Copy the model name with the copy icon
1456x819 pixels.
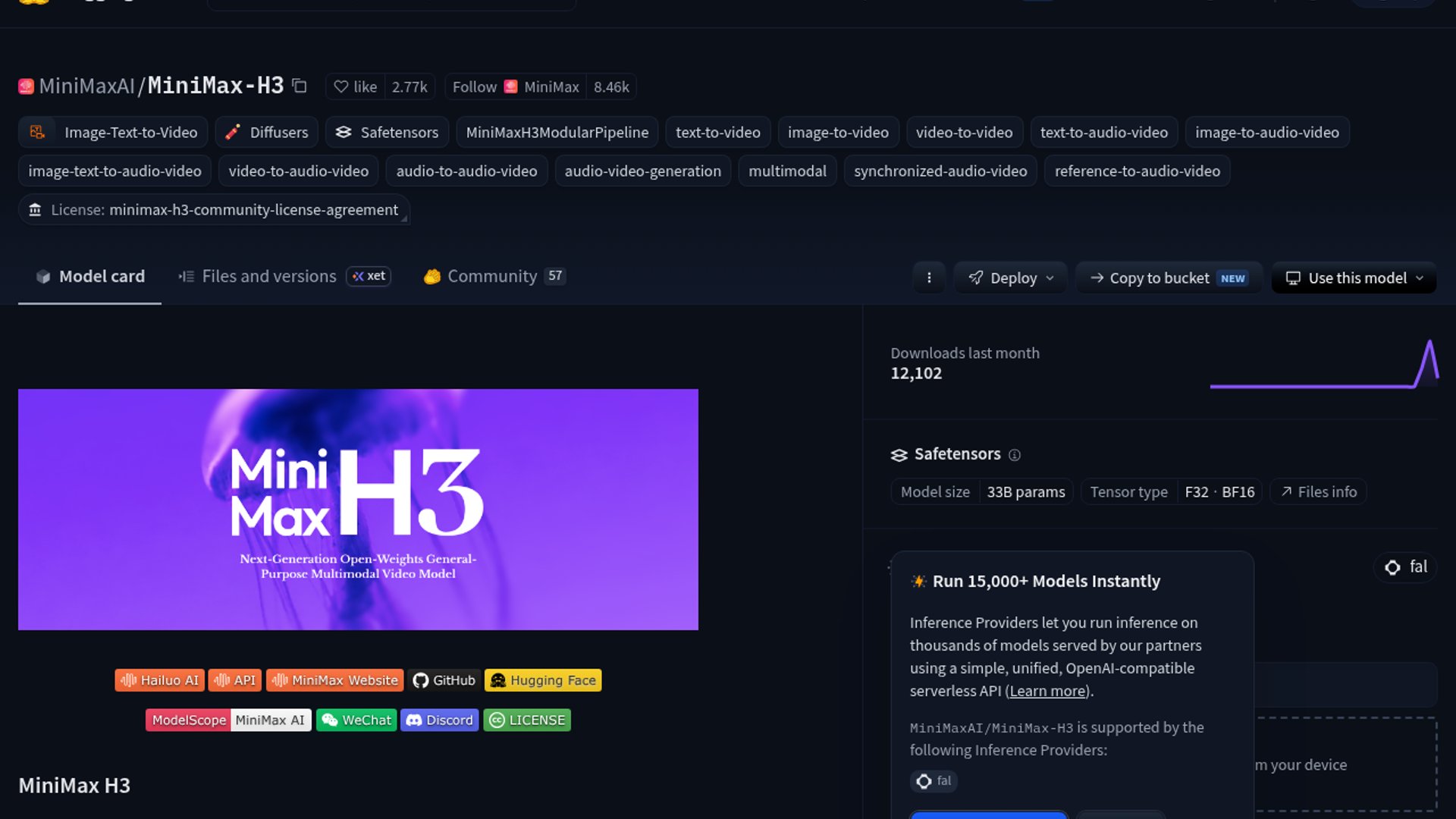pos(300,86)
